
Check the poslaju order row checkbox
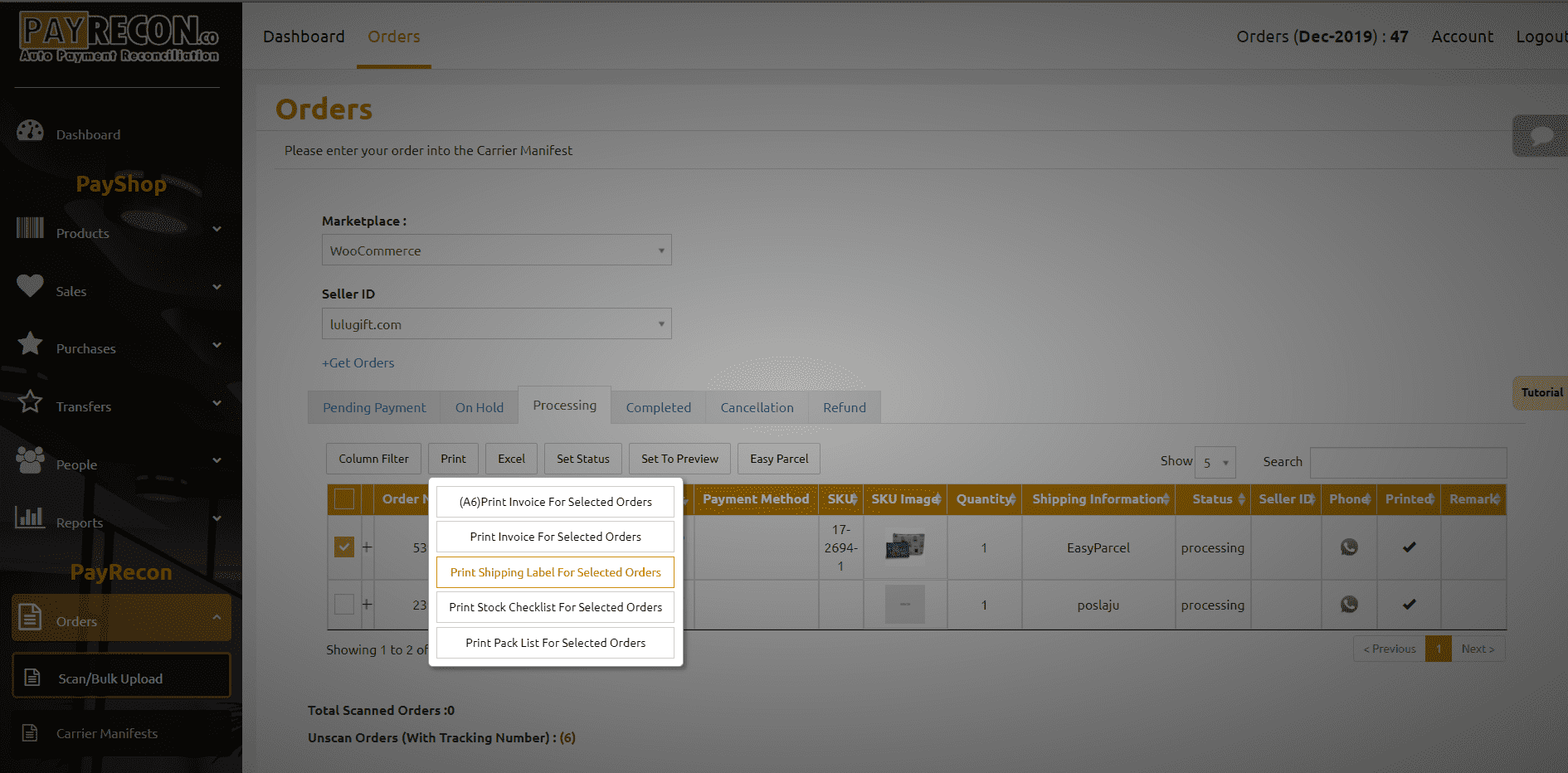[344, 605]
